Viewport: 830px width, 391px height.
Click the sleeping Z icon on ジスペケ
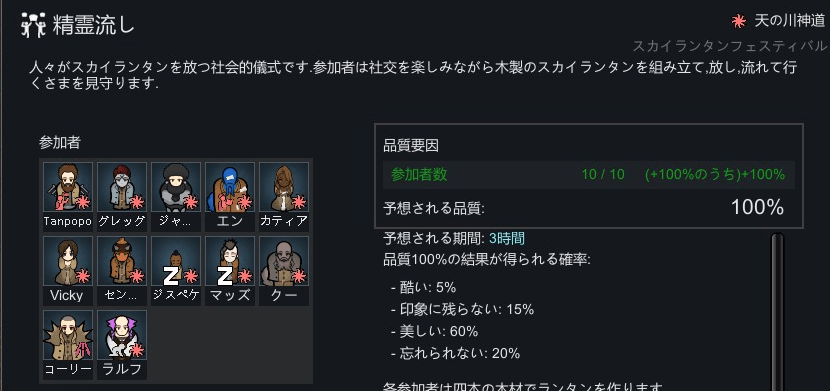171,276
